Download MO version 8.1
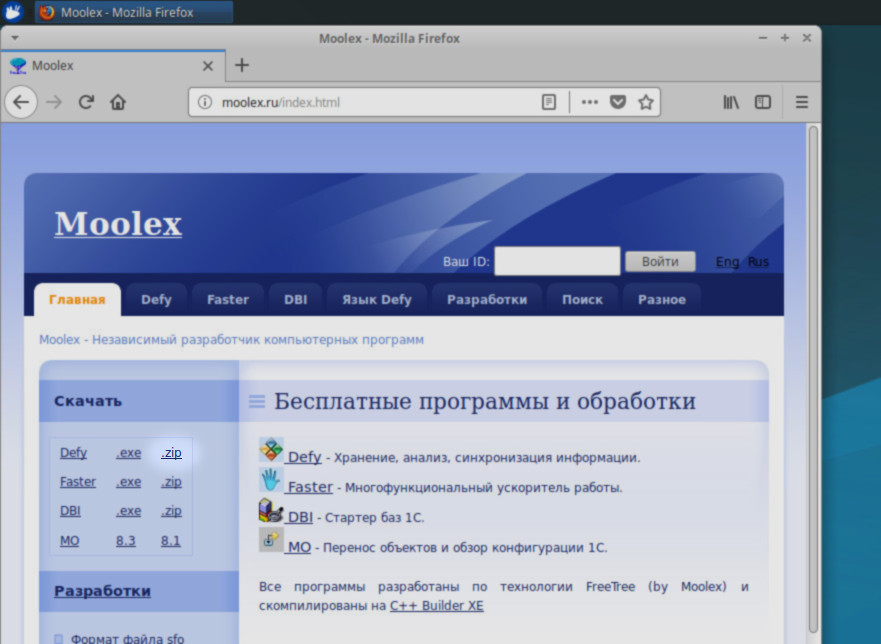Screen dimensions: 881x644 tap(171, 541)
